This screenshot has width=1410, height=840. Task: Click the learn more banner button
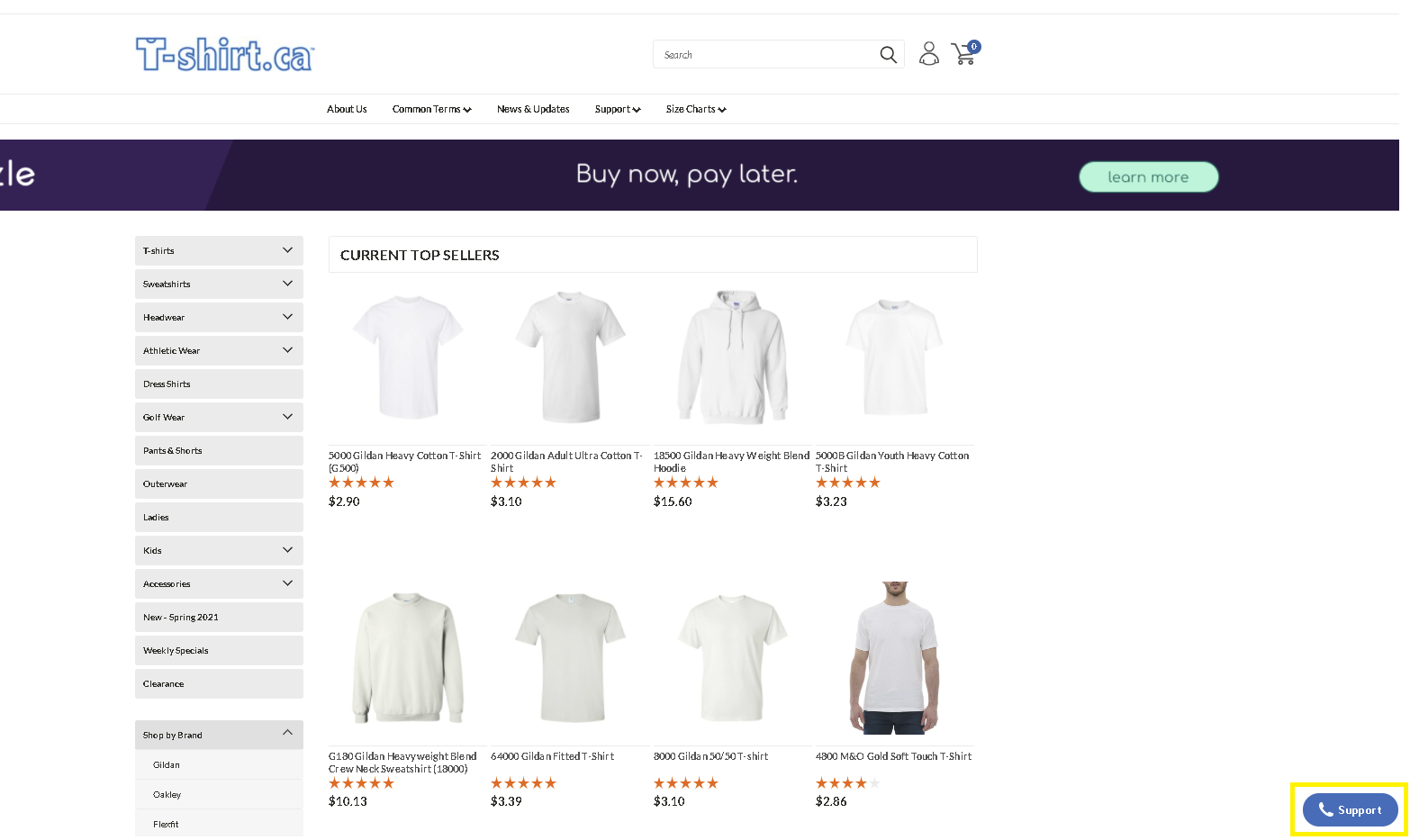[1148, 176]
